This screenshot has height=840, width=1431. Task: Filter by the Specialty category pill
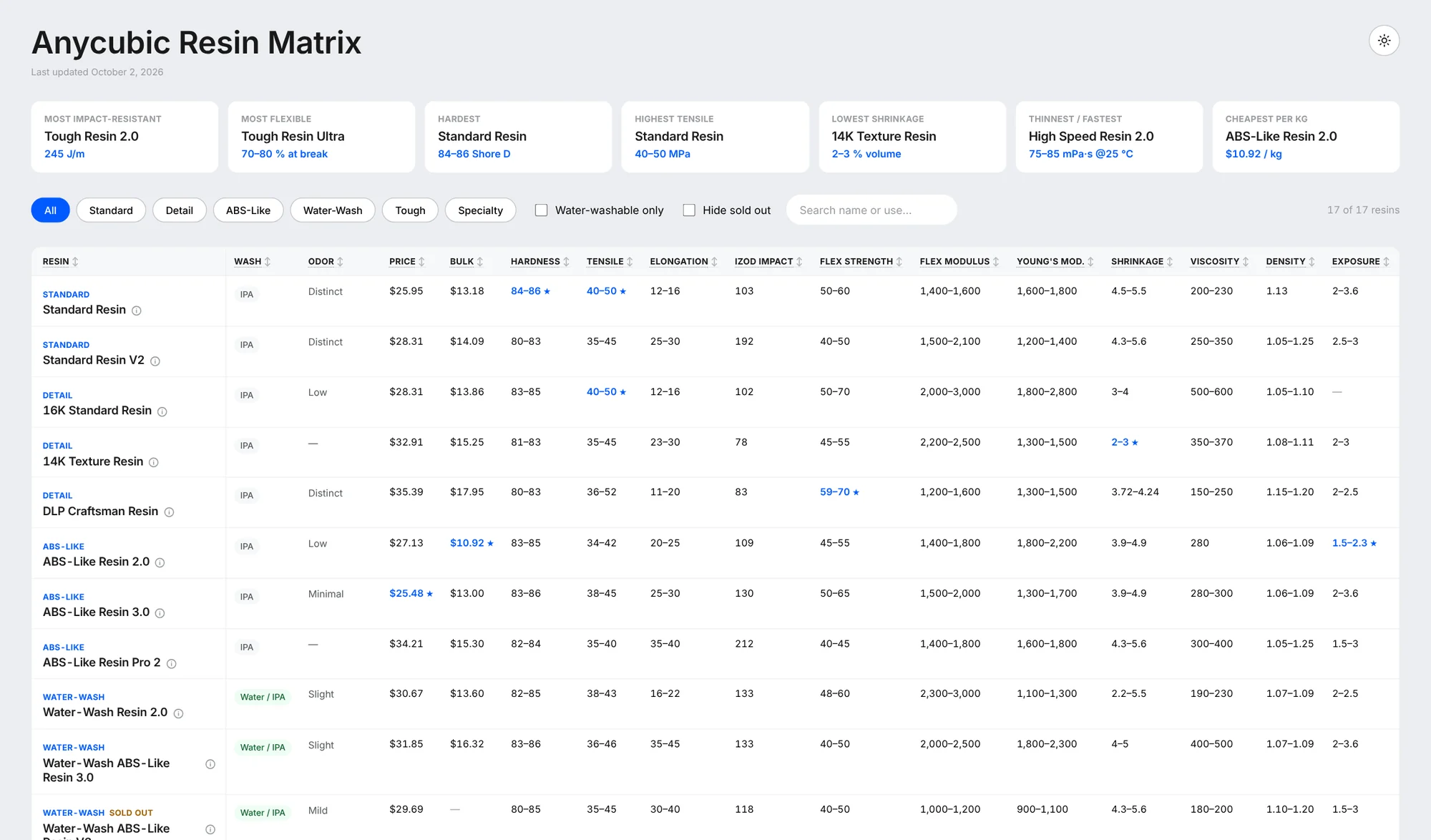(x=480, y=210)
